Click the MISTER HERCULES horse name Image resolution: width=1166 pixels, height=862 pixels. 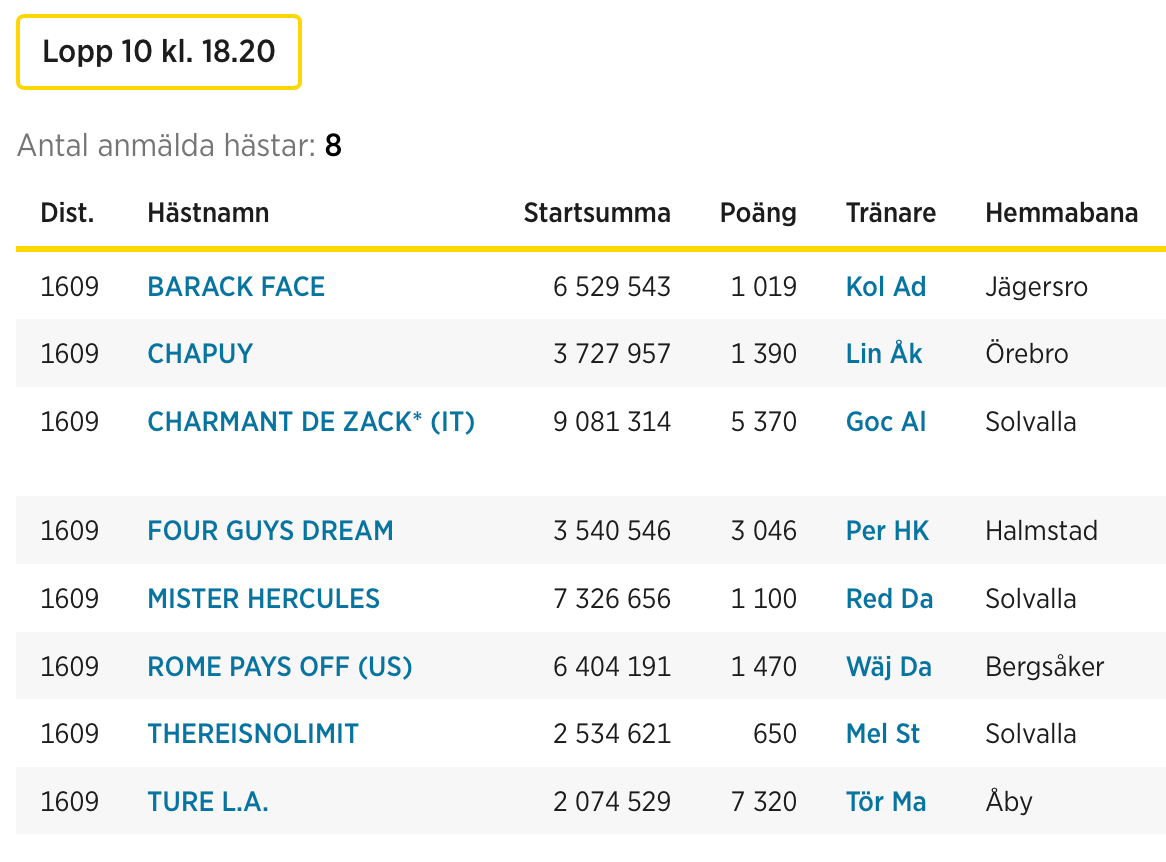point(263,599)
